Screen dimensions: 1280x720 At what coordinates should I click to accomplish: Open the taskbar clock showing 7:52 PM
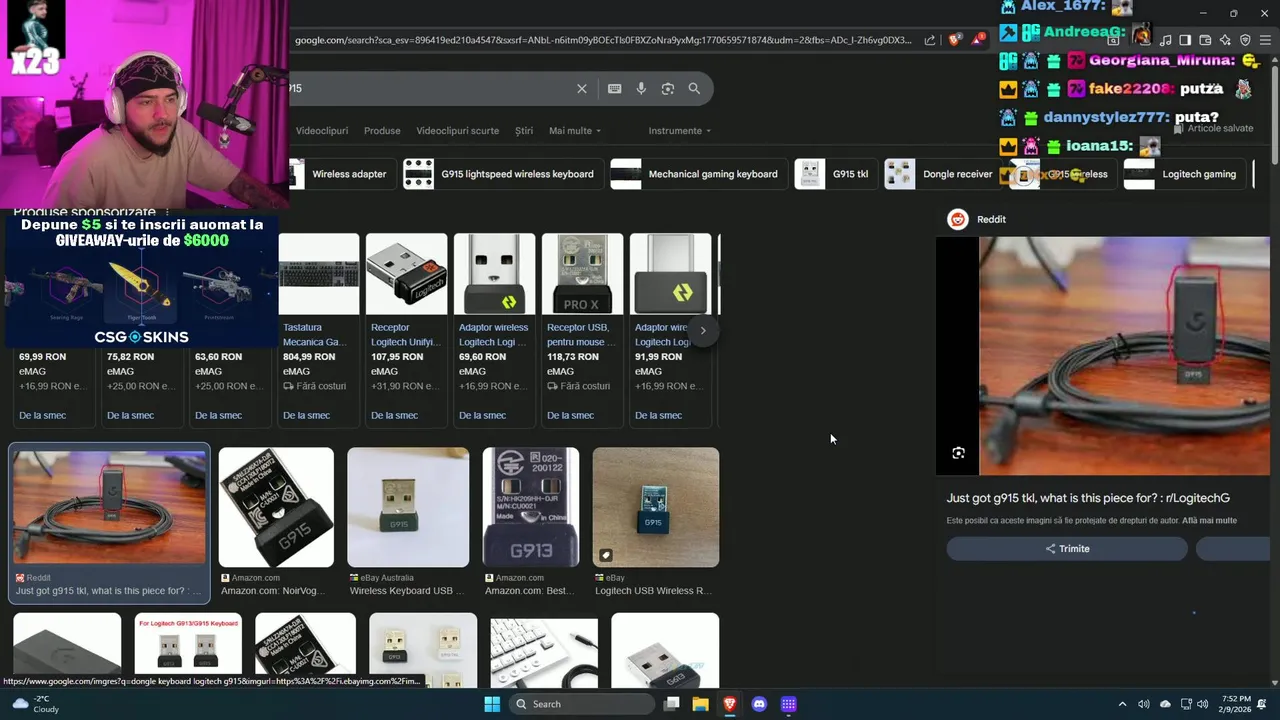tap(1235, 704)
